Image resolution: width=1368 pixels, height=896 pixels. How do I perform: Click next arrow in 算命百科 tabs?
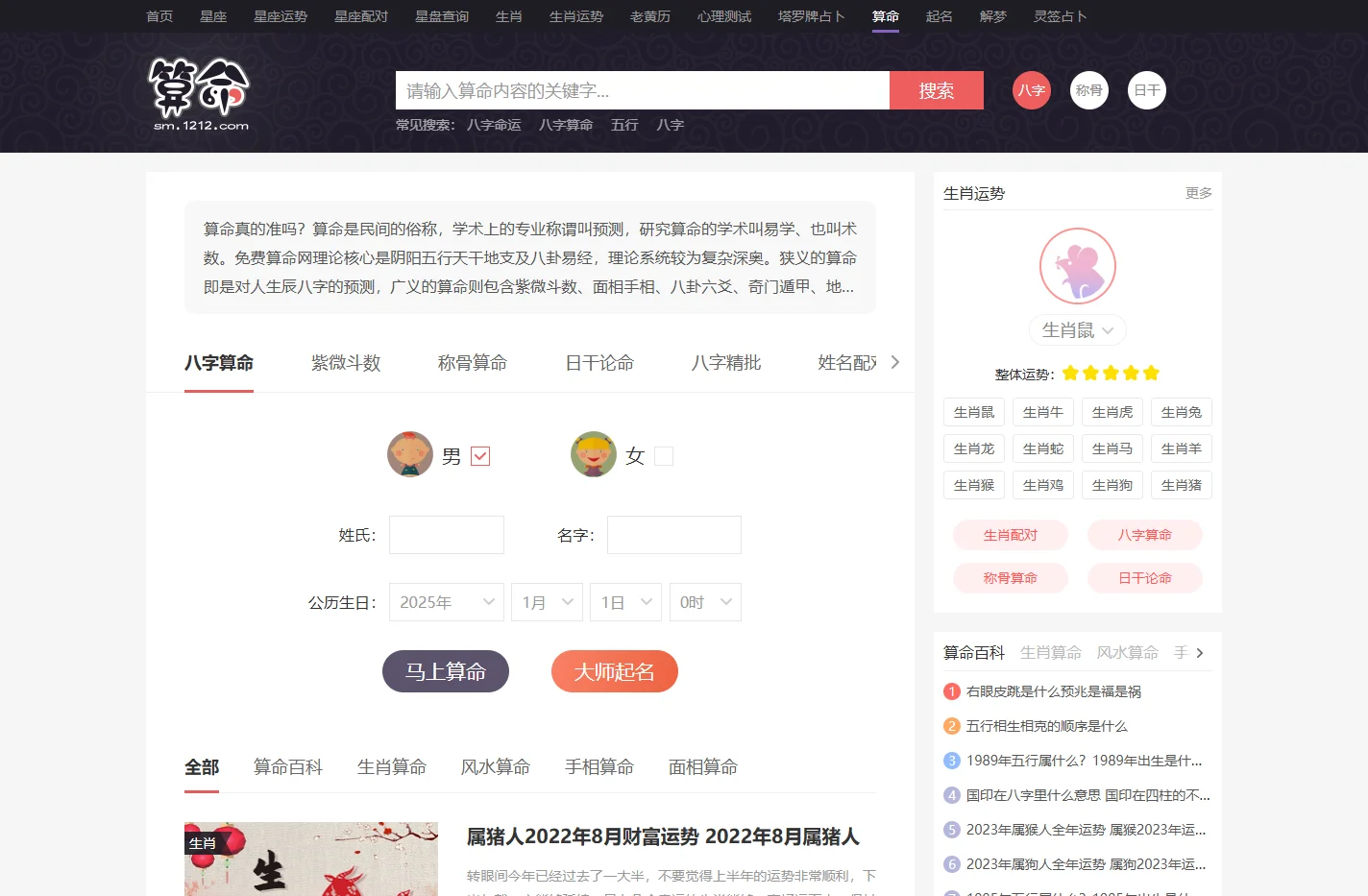1200,653
